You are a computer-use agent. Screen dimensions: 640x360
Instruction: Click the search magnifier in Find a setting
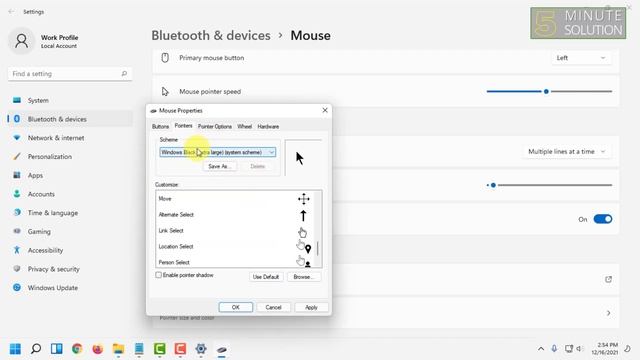click(x=124, y=73)
